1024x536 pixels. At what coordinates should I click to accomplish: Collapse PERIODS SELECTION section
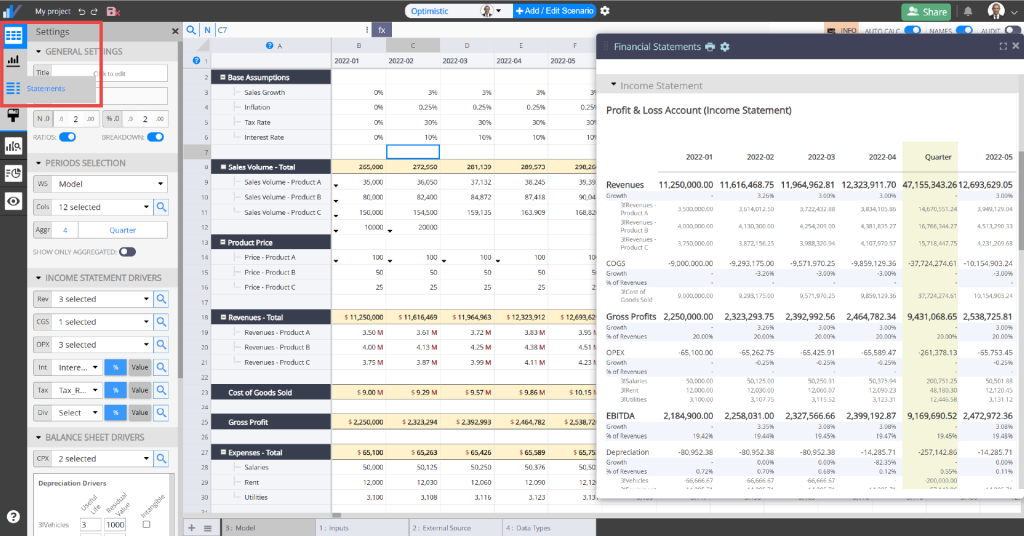(x=39, y=163)
